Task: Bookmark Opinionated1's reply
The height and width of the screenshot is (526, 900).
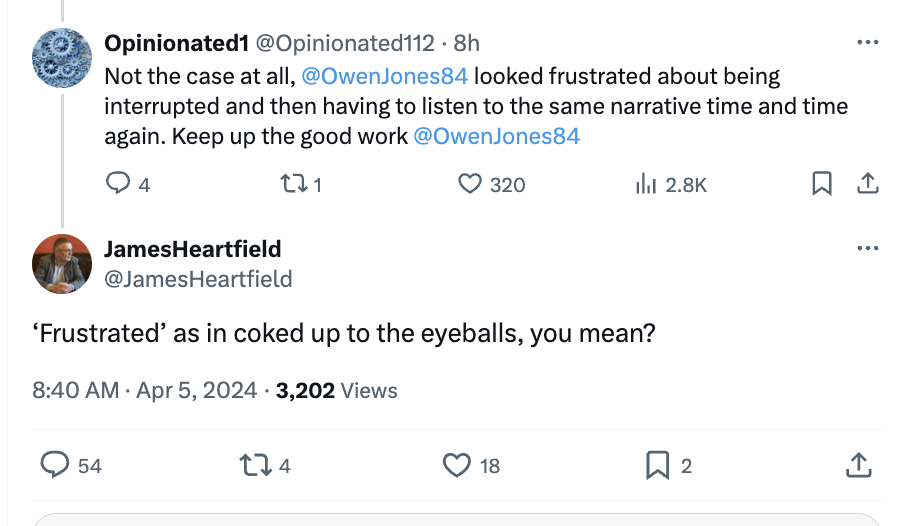Action: click(x=822, y=184)
